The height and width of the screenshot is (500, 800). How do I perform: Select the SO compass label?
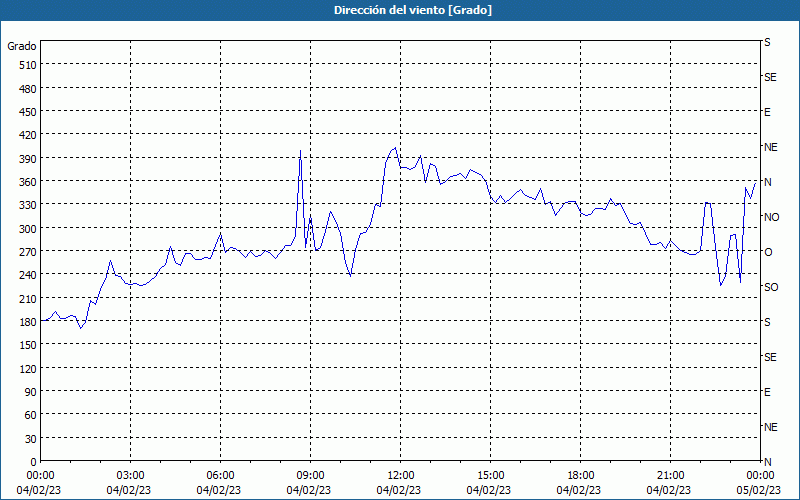click(x=771, y=287)
